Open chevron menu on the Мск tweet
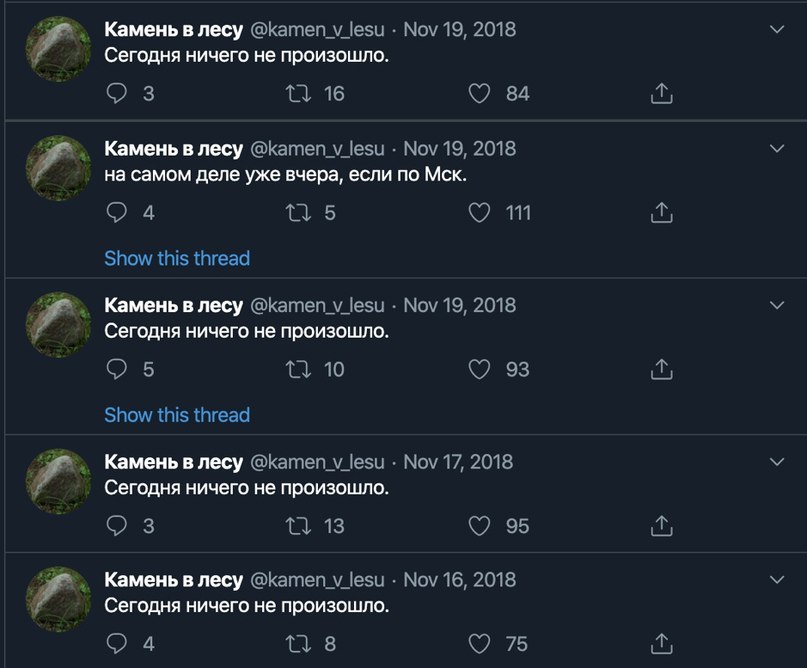The image size is (807, 668). click(778, 149)
